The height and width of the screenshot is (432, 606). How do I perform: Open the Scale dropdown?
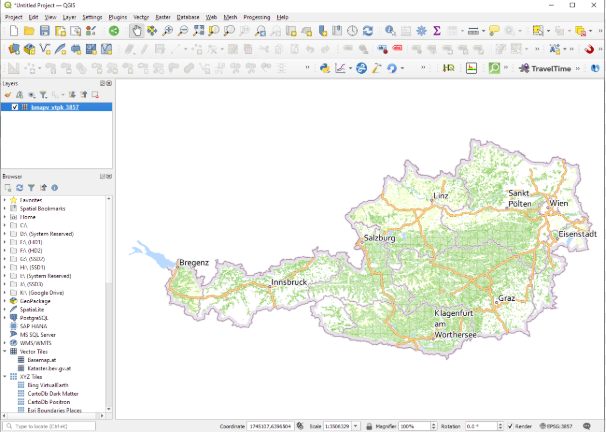tap(355, 426)
